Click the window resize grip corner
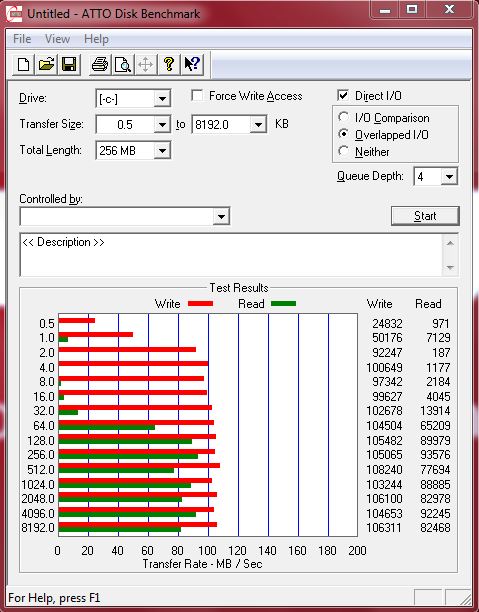479x612 pixels. click(x=465, y=598)
